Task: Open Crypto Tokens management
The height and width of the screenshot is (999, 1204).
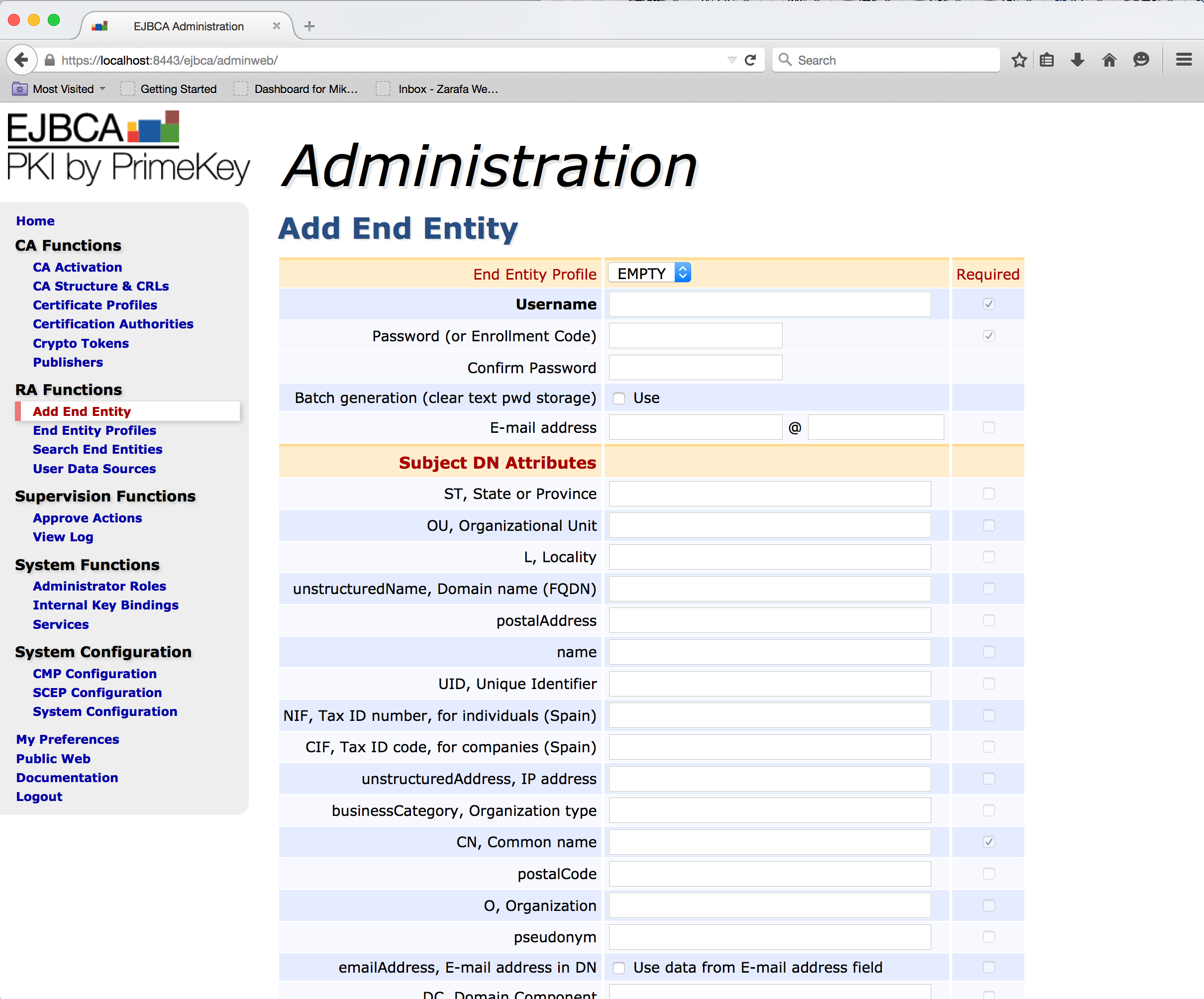Action: pyautogui.click(x=81, y=343)
